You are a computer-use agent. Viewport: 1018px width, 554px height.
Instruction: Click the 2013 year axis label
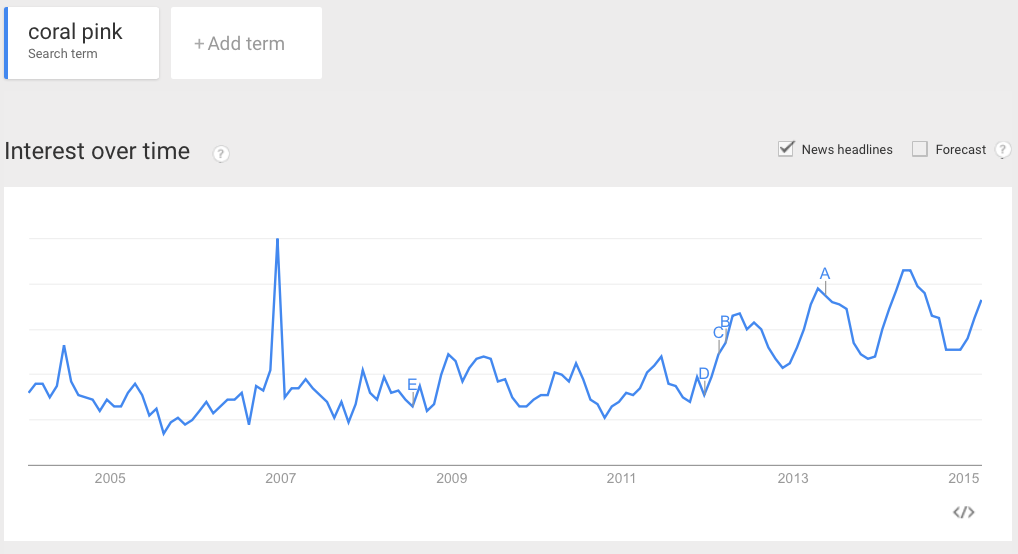(x=793, y=479)
